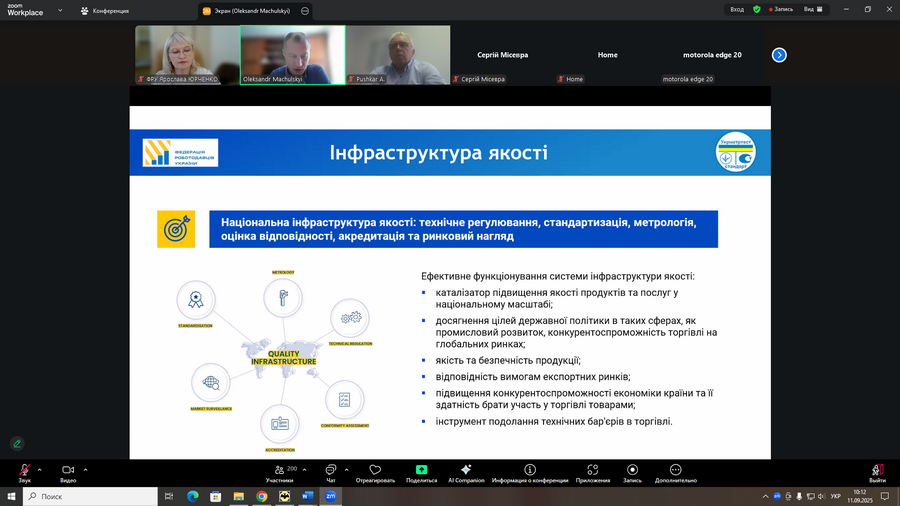Screen dimensions: 900x506
Task: Open the Windows notification center
Action: click(885, 496)
